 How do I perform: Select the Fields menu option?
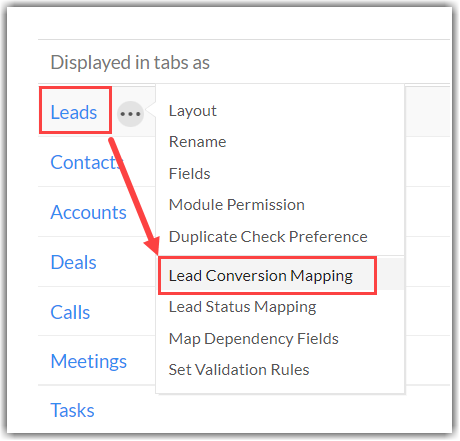(190, 174)
